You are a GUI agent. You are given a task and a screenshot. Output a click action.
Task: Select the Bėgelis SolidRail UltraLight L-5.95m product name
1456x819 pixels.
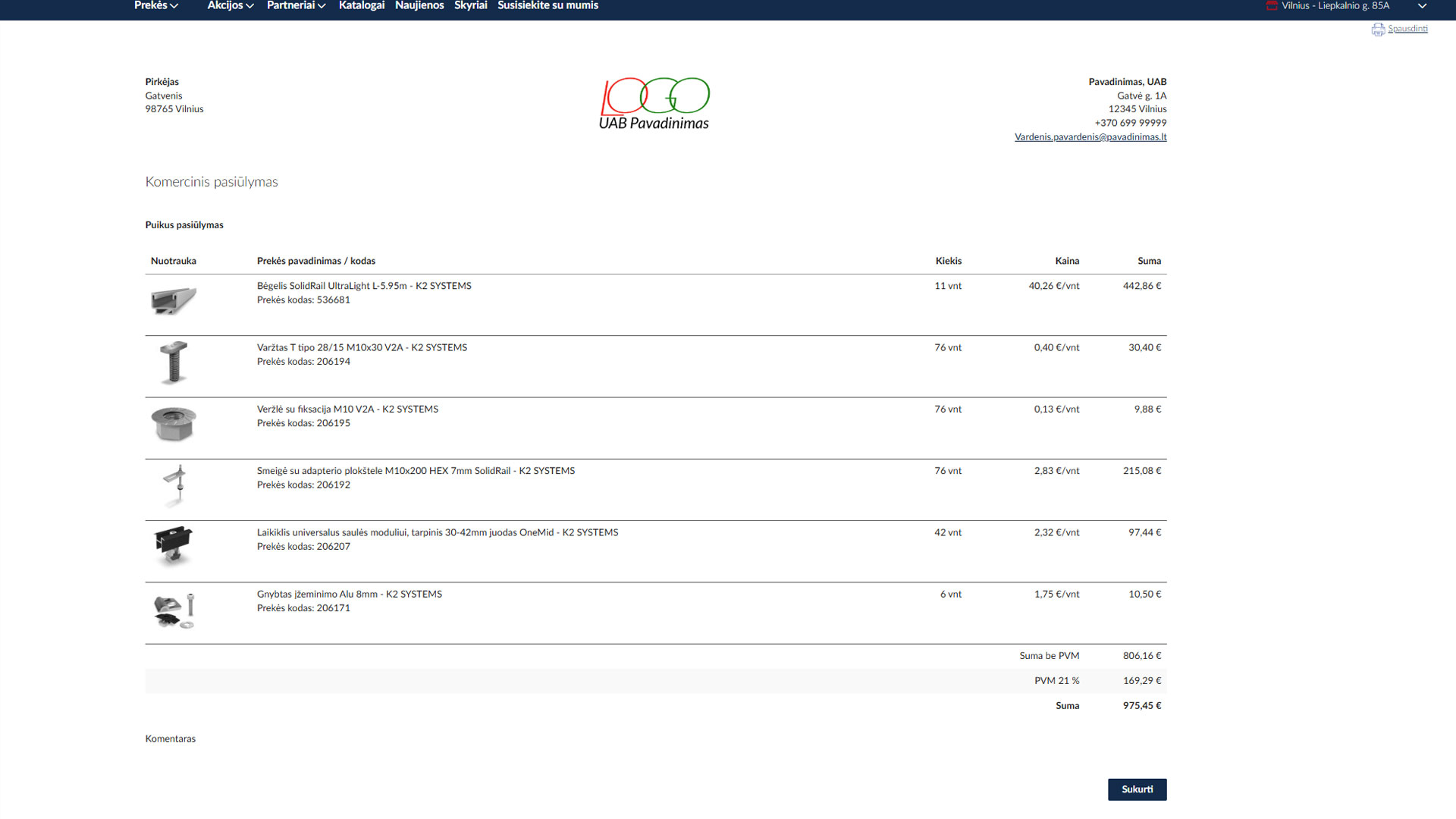364,286
